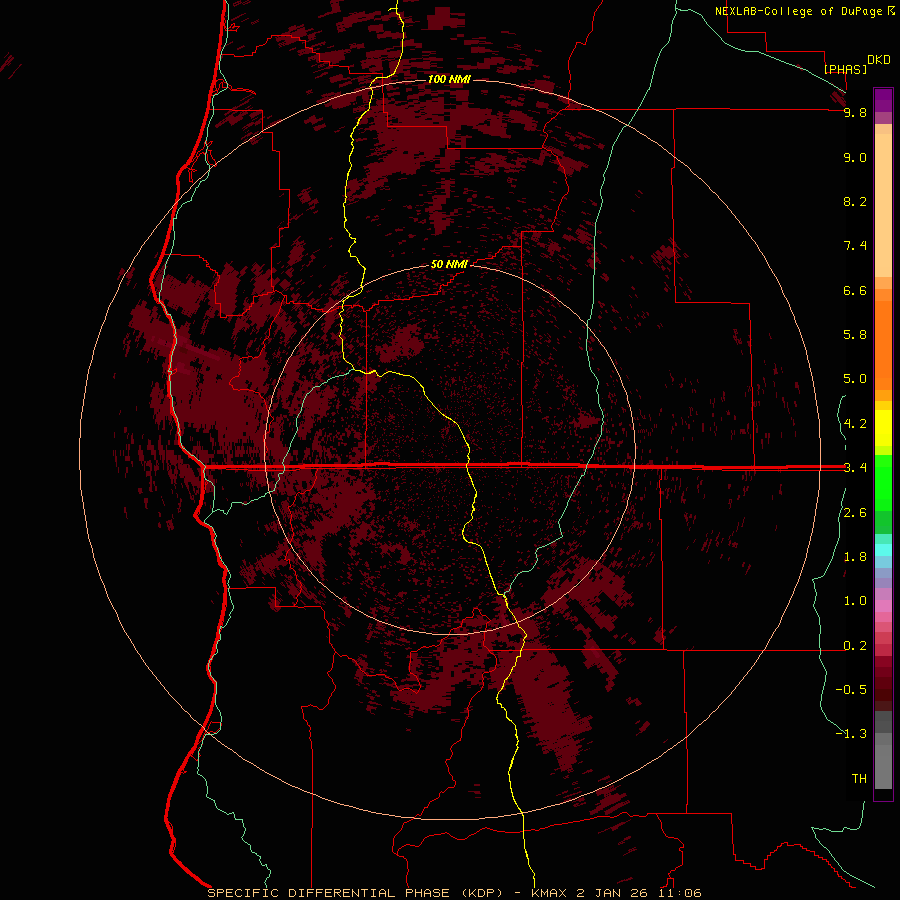This screenshot has width=900, height=900.
Task: Click the 9.0 legend value
Action: (x=855, y=158)
